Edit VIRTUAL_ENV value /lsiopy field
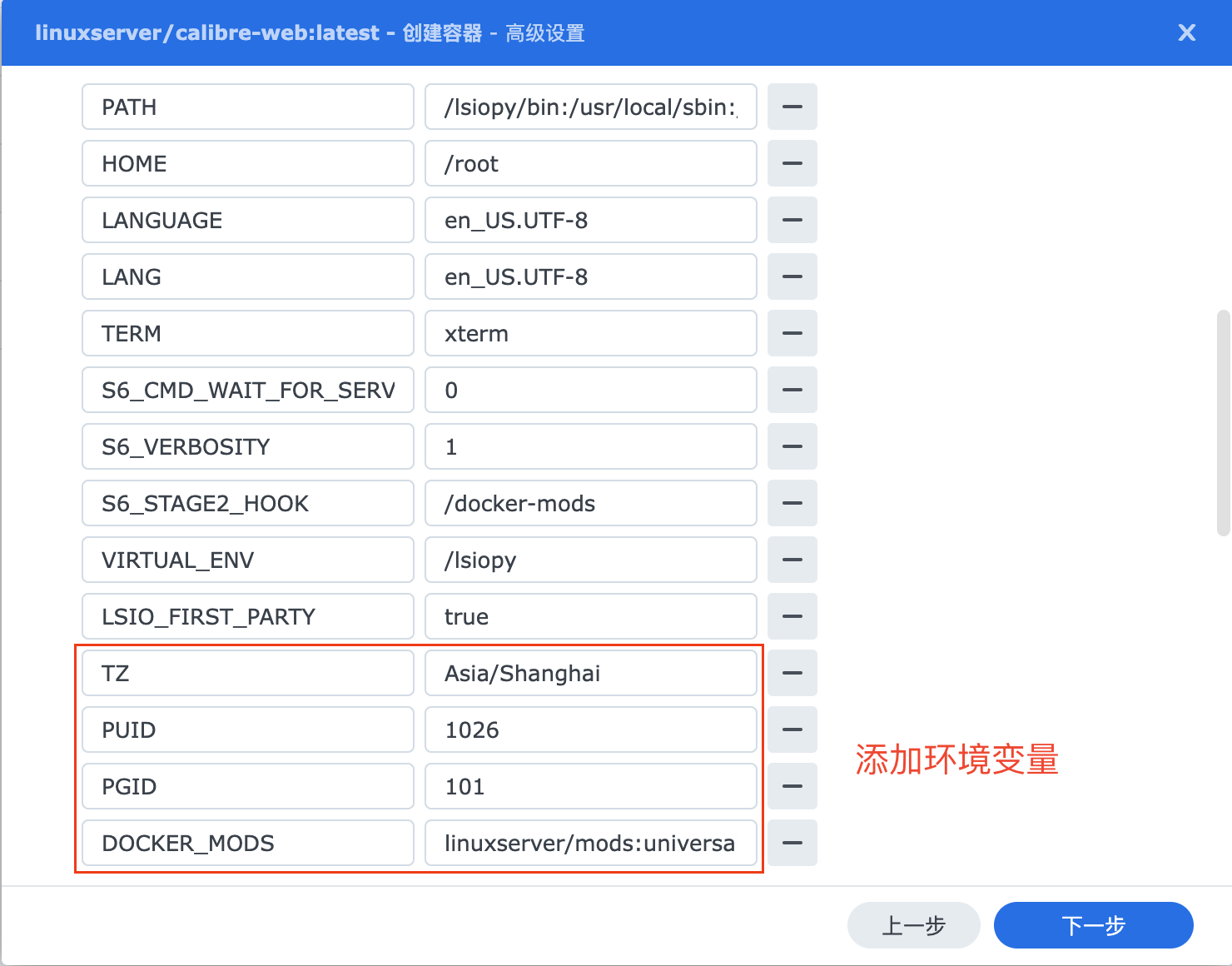Viewport: 1232px width, 966px height. 591,560
